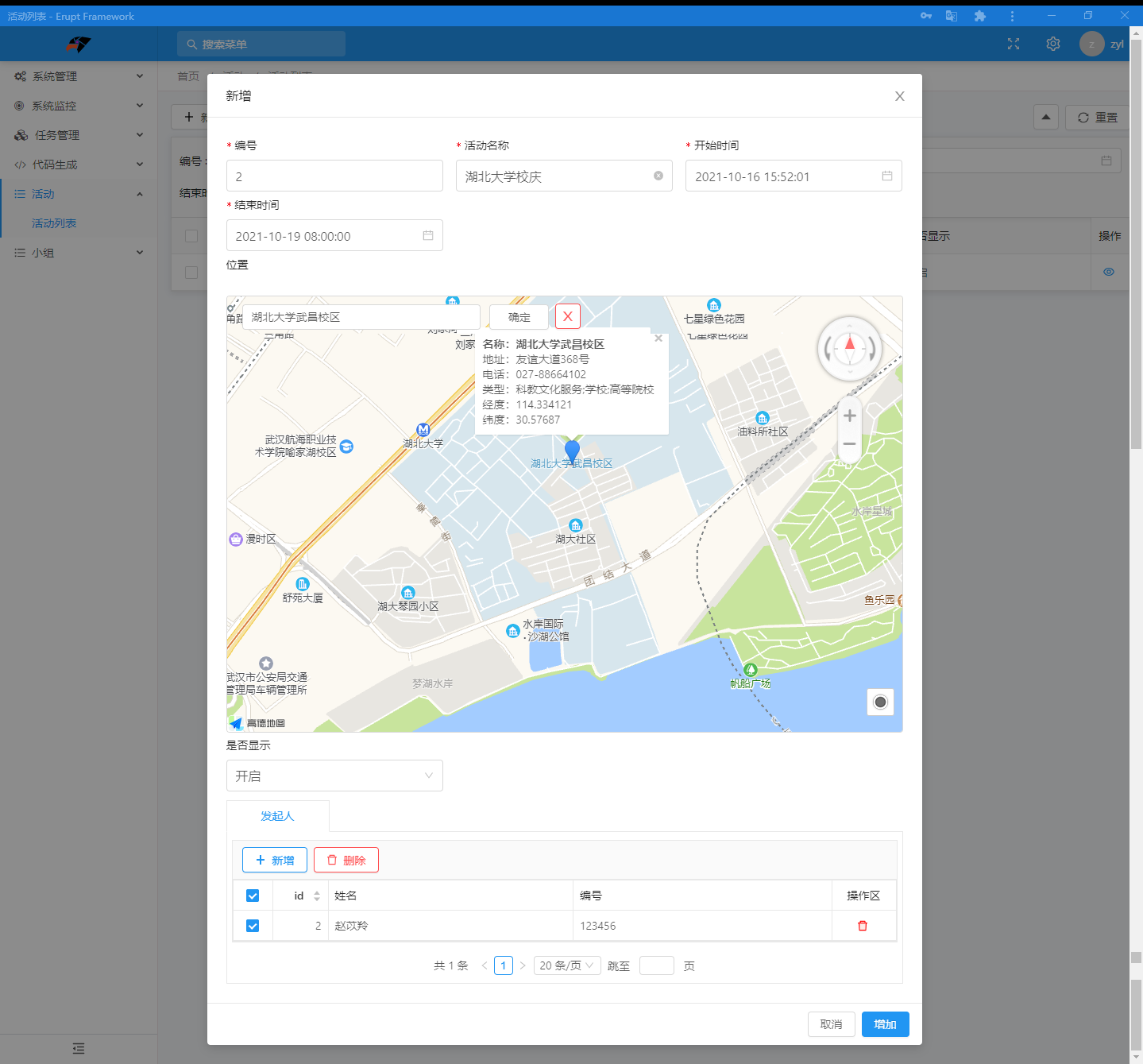Image resolution: width=1143 pixels, height=1064 pixels.
Task: Click the 删除 button in the 发起人 tab
Action: 346,860
